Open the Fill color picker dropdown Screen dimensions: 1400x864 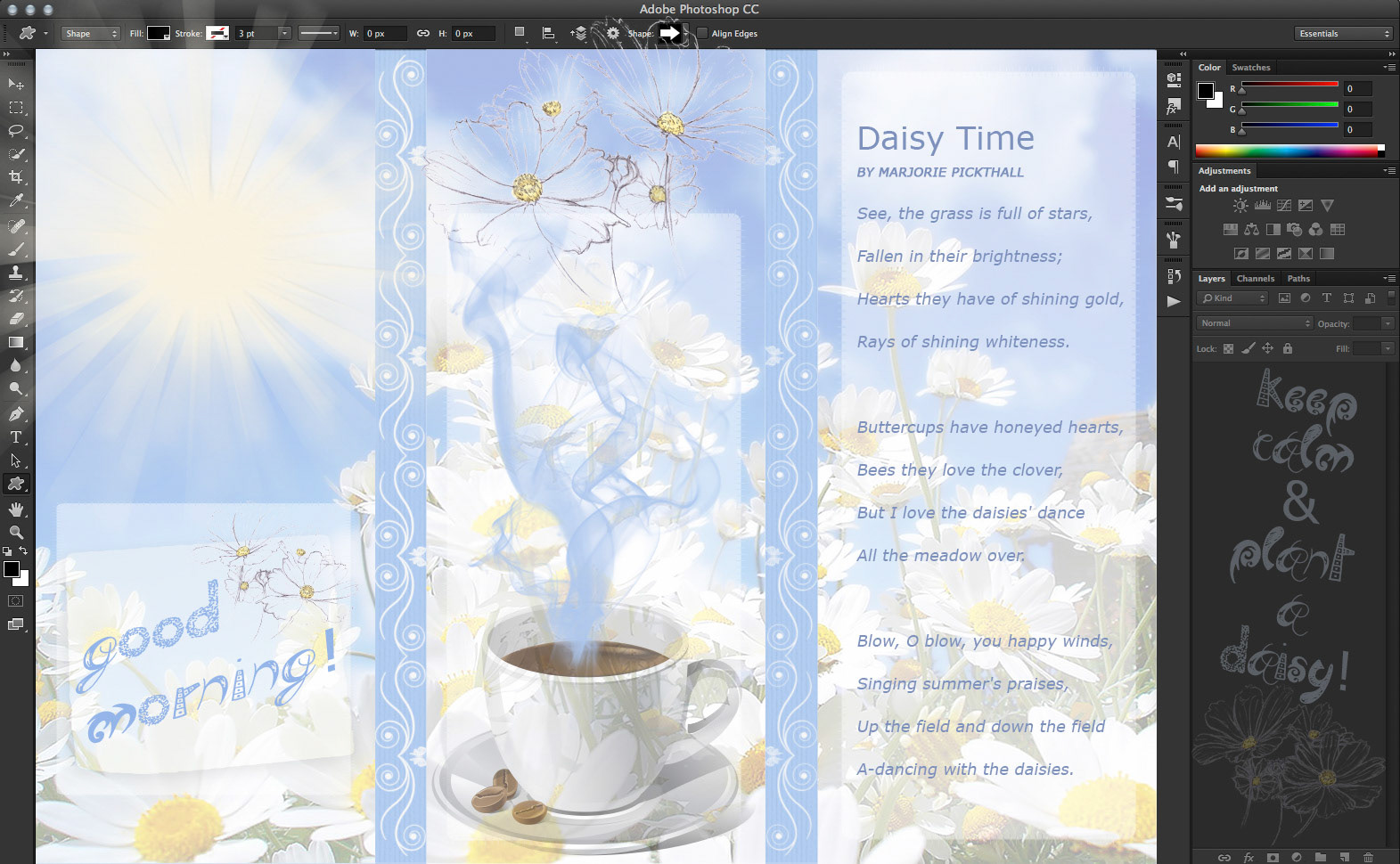click(159, 33)
